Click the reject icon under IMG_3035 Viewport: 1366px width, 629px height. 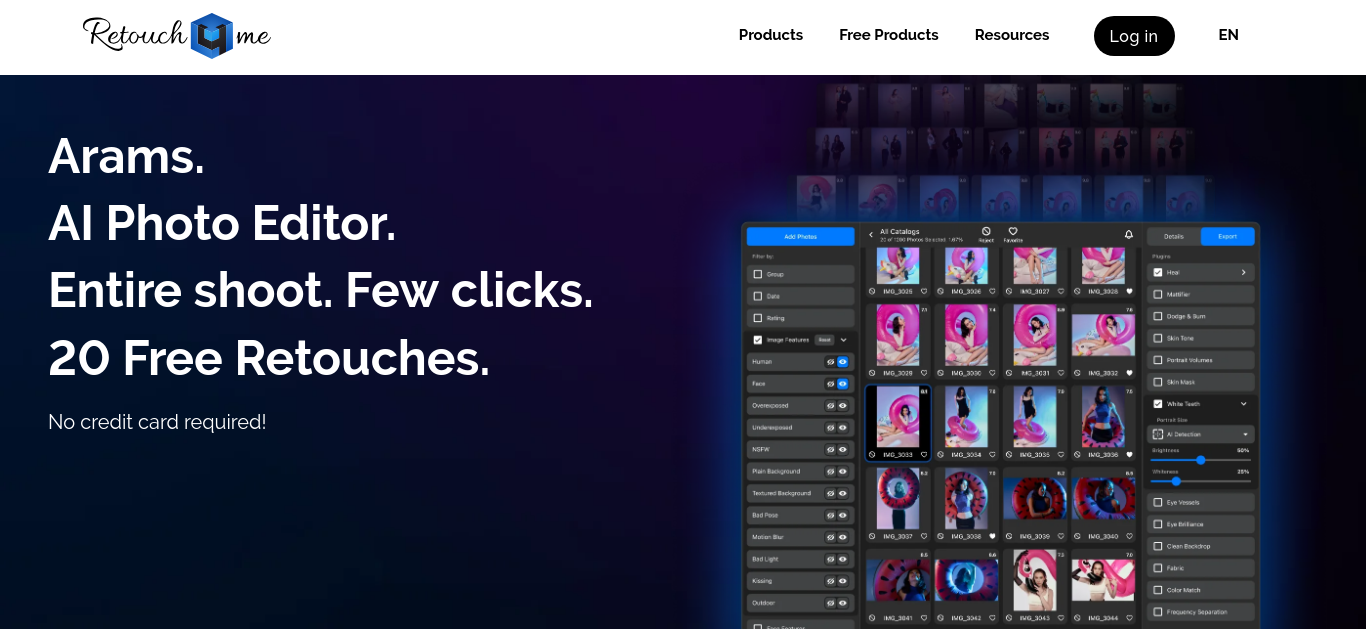point(1009,454)
